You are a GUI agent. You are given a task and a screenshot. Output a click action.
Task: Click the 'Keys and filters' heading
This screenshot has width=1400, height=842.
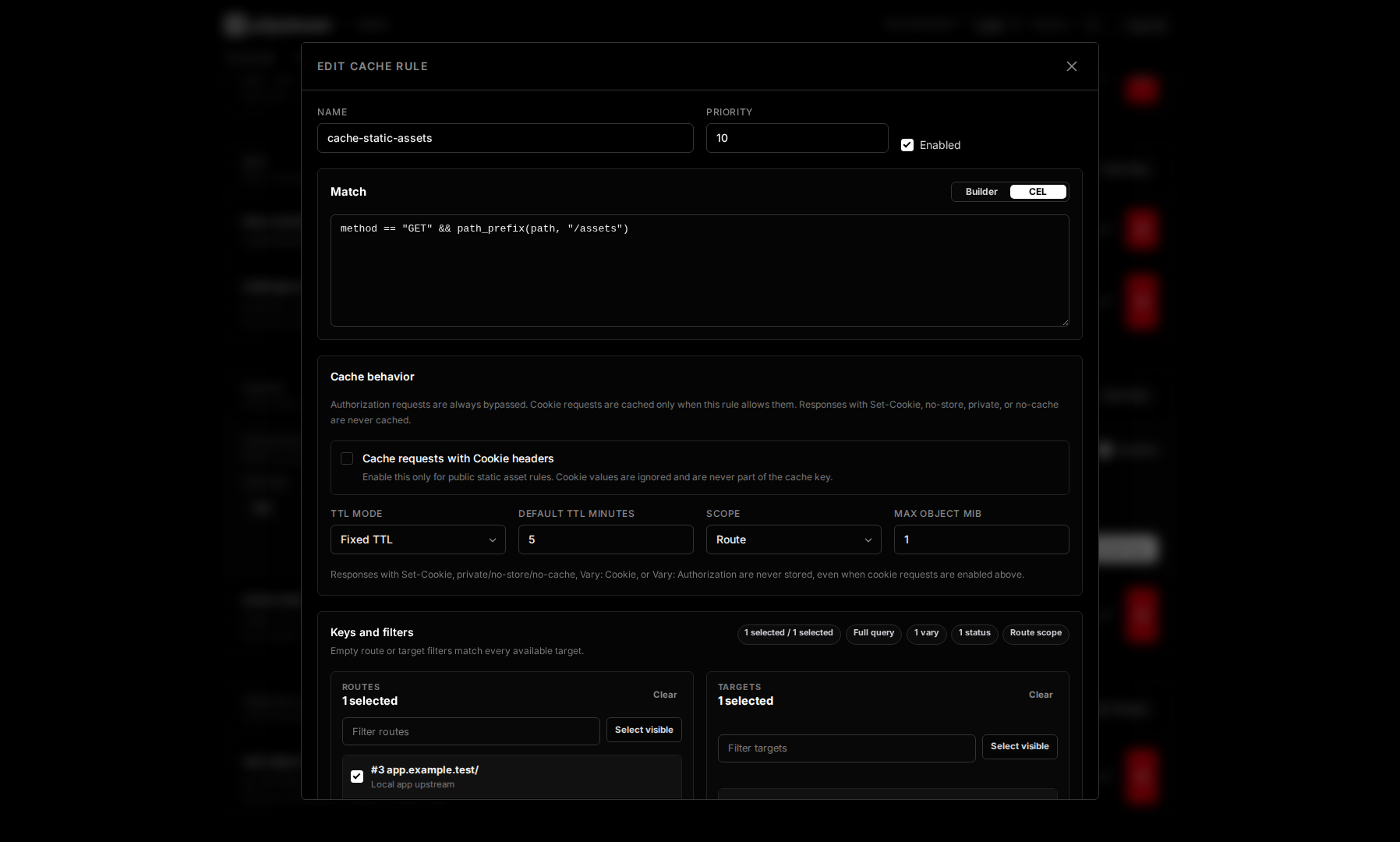372,632
